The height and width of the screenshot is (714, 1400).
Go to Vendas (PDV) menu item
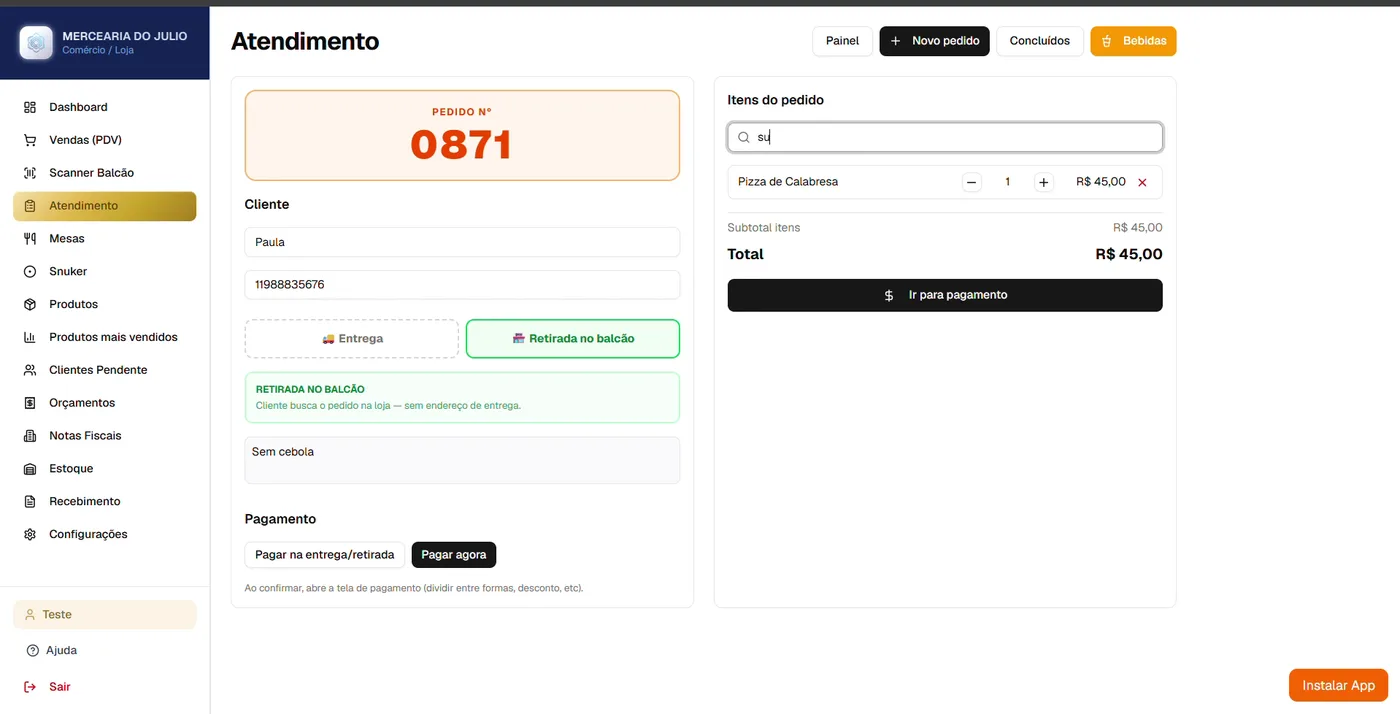105,140
